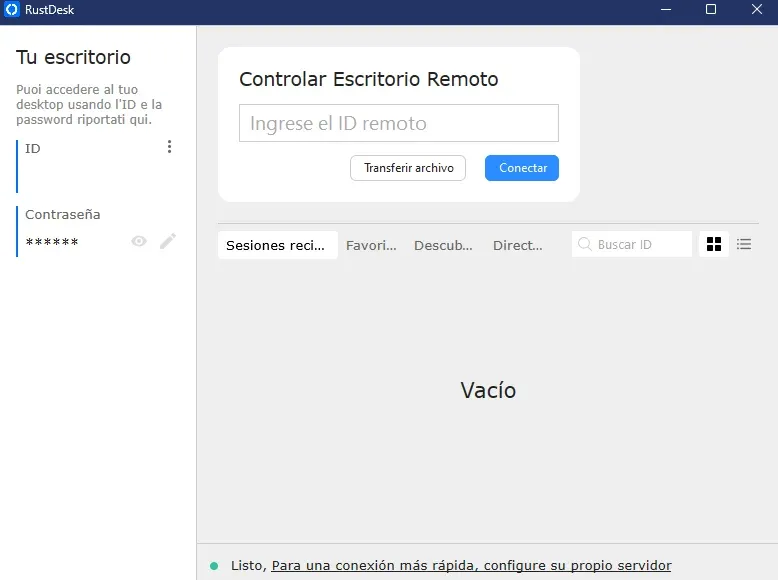The width and height of the screenshot is (778, 580).
Task: Switch to the Descubierto tab
Action: [x=443, y=245]
